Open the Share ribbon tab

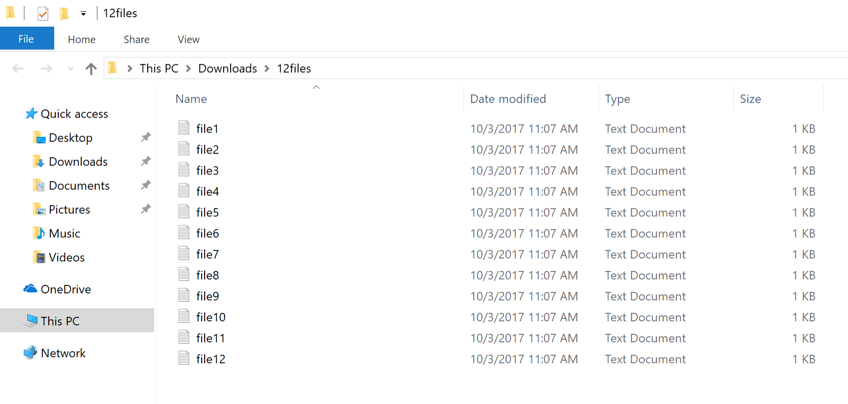point(136,39)
